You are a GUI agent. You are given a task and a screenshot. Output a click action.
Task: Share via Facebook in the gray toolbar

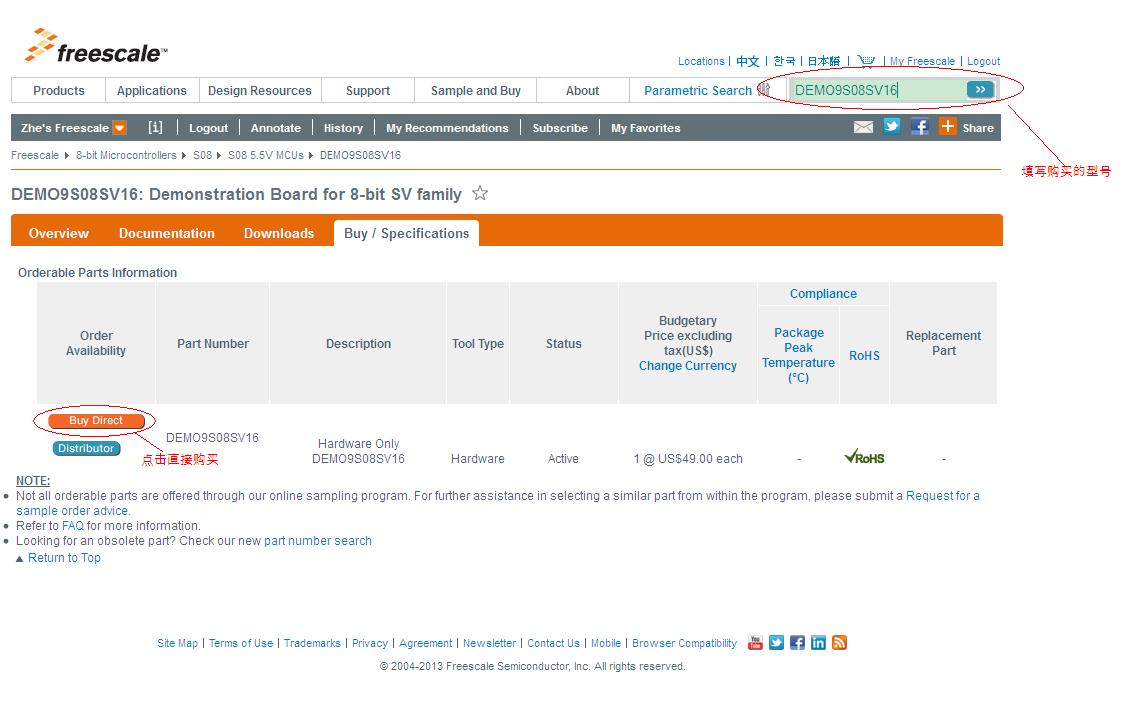pos(920,127)
